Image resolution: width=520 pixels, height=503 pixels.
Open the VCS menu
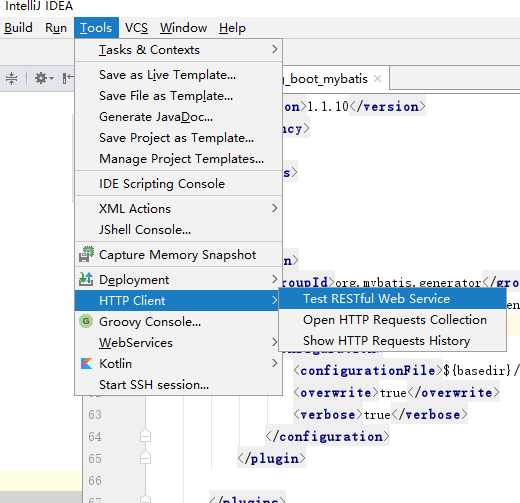pyautogui.click(x=136, y=28)
